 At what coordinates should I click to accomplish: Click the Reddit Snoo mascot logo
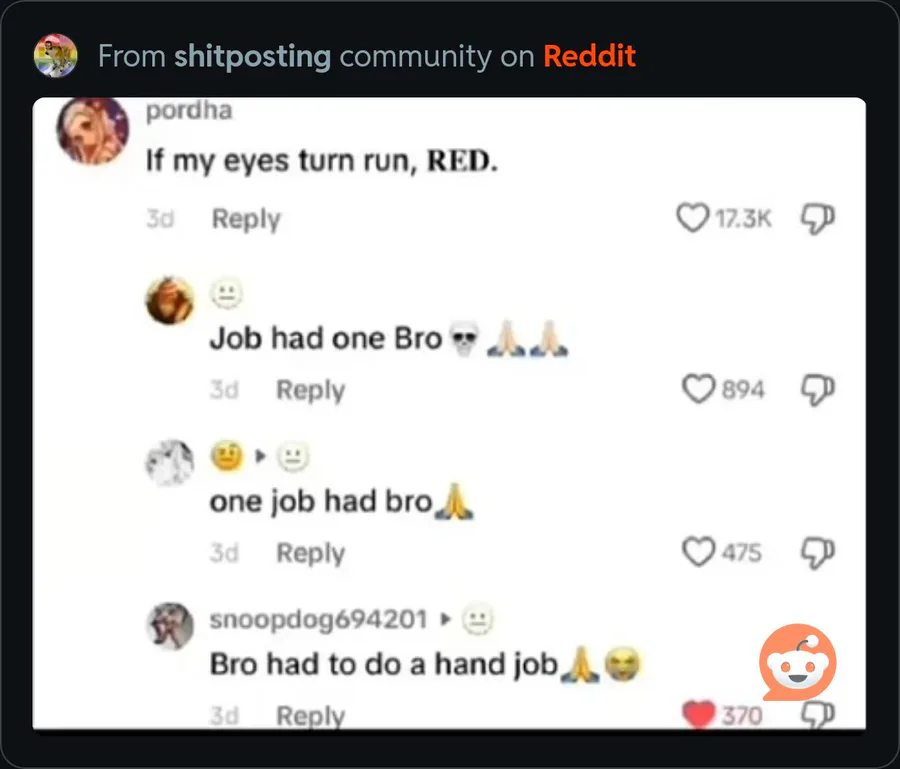[798, 663]
